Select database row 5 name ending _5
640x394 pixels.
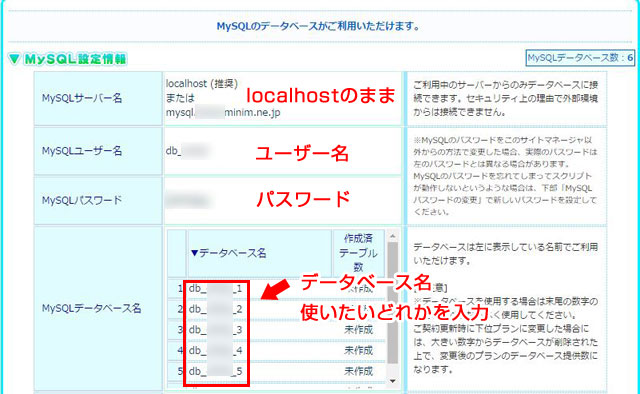pyautogui.click(x=216, y=371)
